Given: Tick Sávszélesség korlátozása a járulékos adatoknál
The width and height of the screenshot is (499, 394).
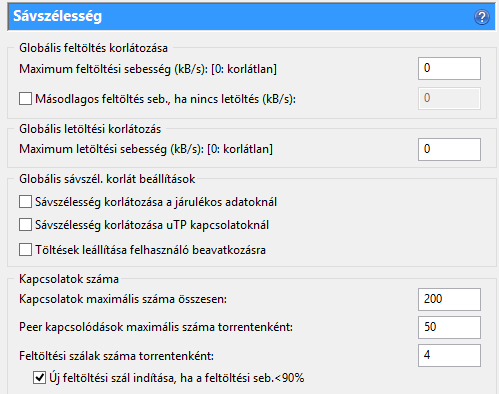Looking at the screenshot, I should click(x=25, y=202).
